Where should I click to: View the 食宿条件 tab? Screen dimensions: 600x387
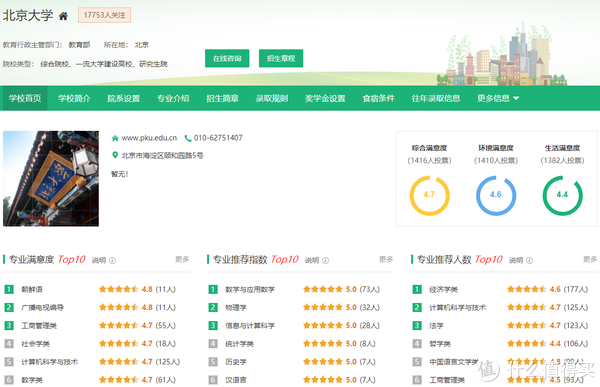pyautogui.click(x=378, y=98)
